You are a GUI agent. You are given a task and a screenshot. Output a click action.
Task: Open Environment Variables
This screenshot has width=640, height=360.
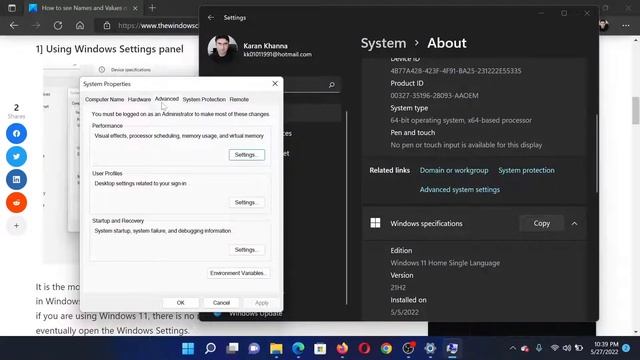(238, 273)
